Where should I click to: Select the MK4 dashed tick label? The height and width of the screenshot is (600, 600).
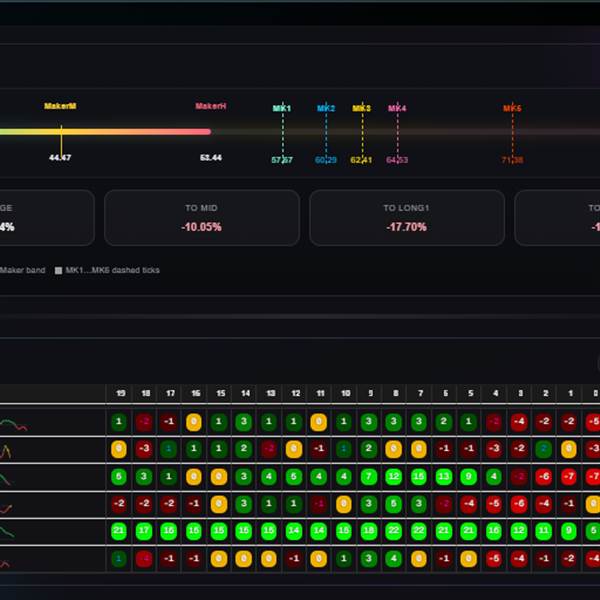click(397, 108)
